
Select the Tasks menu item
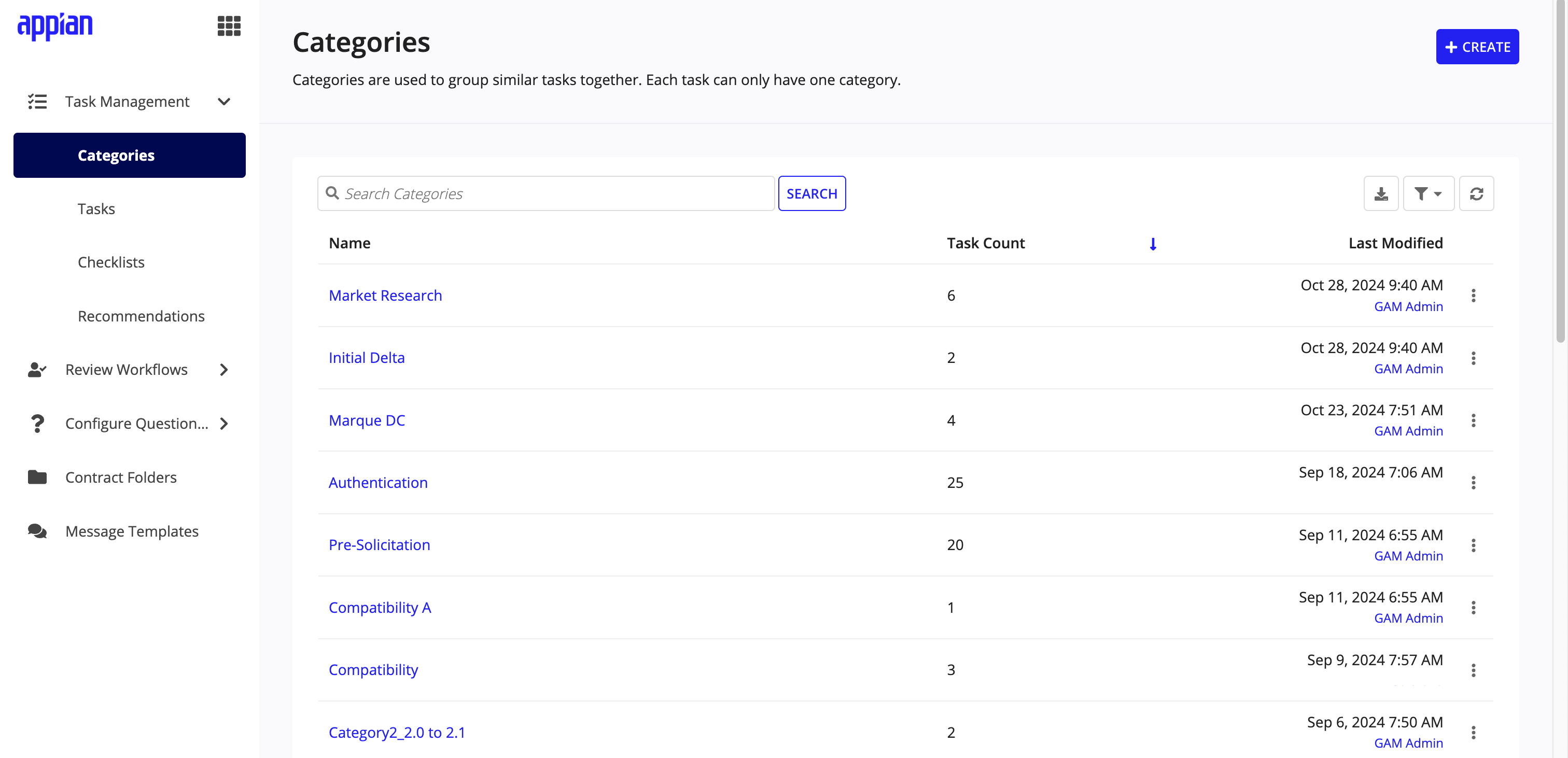tap(96, 208)
